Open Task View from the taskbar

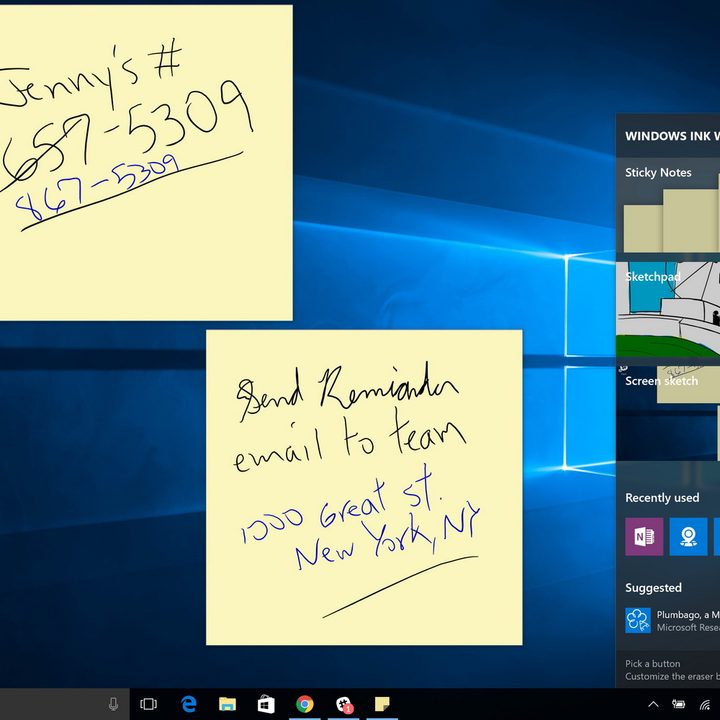(148, 704)
